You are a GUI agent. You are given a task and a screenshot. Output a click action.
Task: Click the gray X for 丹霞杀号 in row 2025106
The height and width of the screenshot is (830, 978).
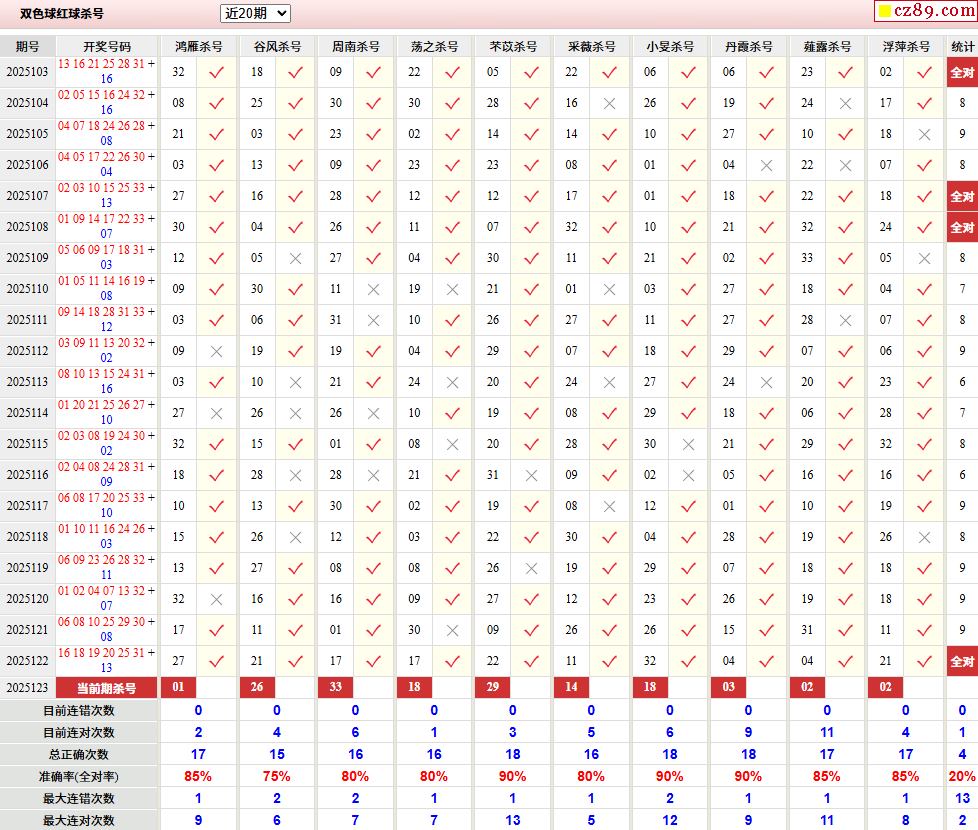coord(766,165)
